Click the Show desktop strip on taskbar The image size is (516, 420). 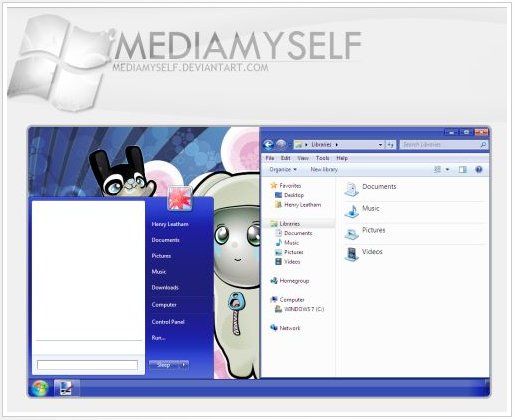point(488,388)
